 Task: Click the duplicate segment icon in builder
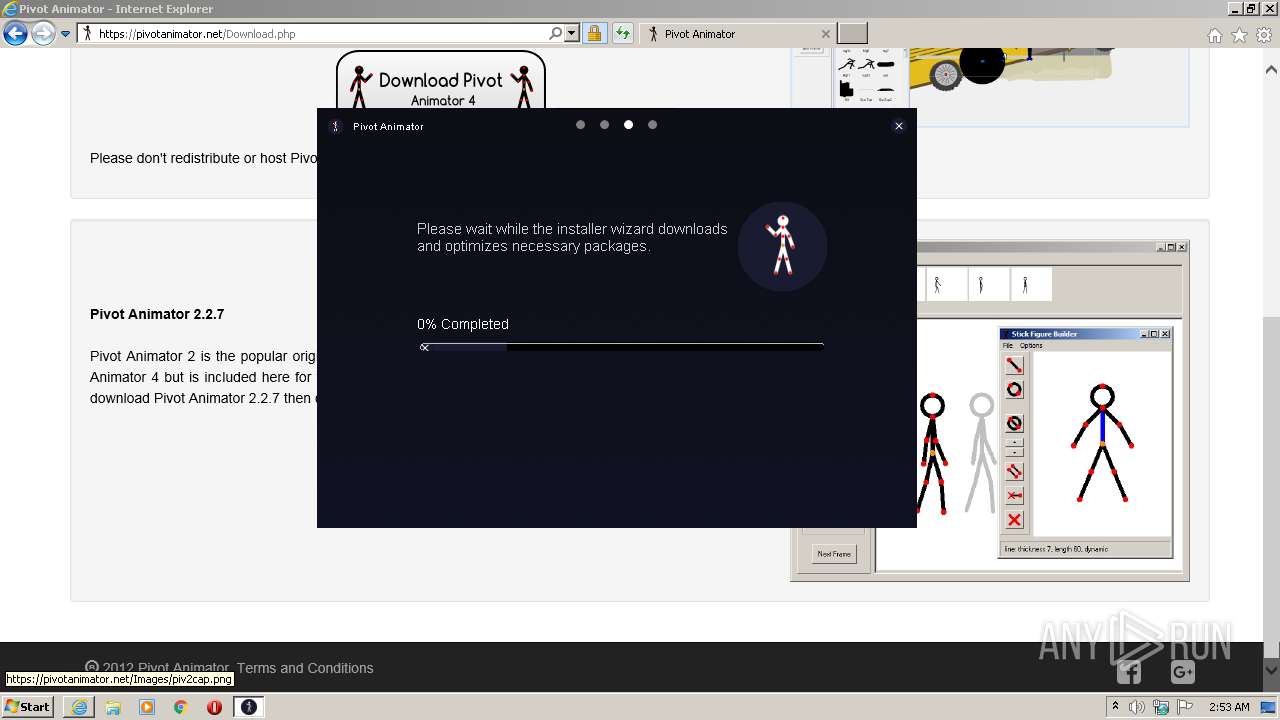point(1014,471)
